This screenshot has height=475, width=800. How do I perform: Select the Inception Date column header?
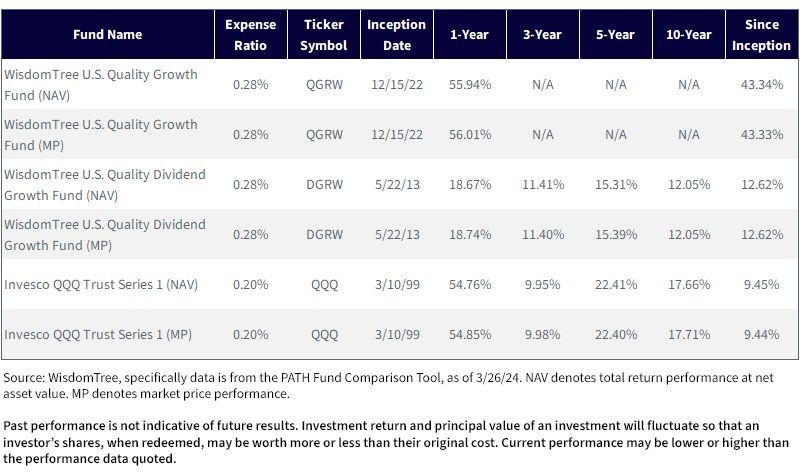397,35
